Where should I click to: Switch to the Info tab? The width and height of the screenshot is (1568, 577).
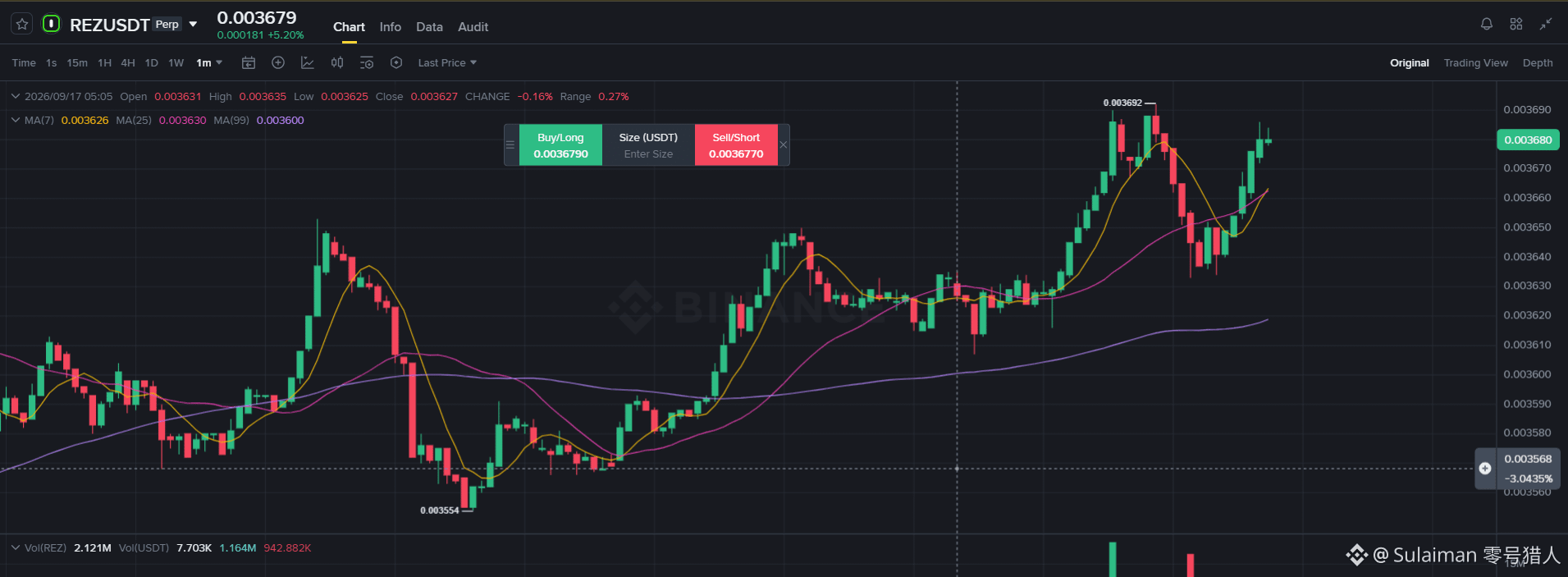tap(391, 27)
